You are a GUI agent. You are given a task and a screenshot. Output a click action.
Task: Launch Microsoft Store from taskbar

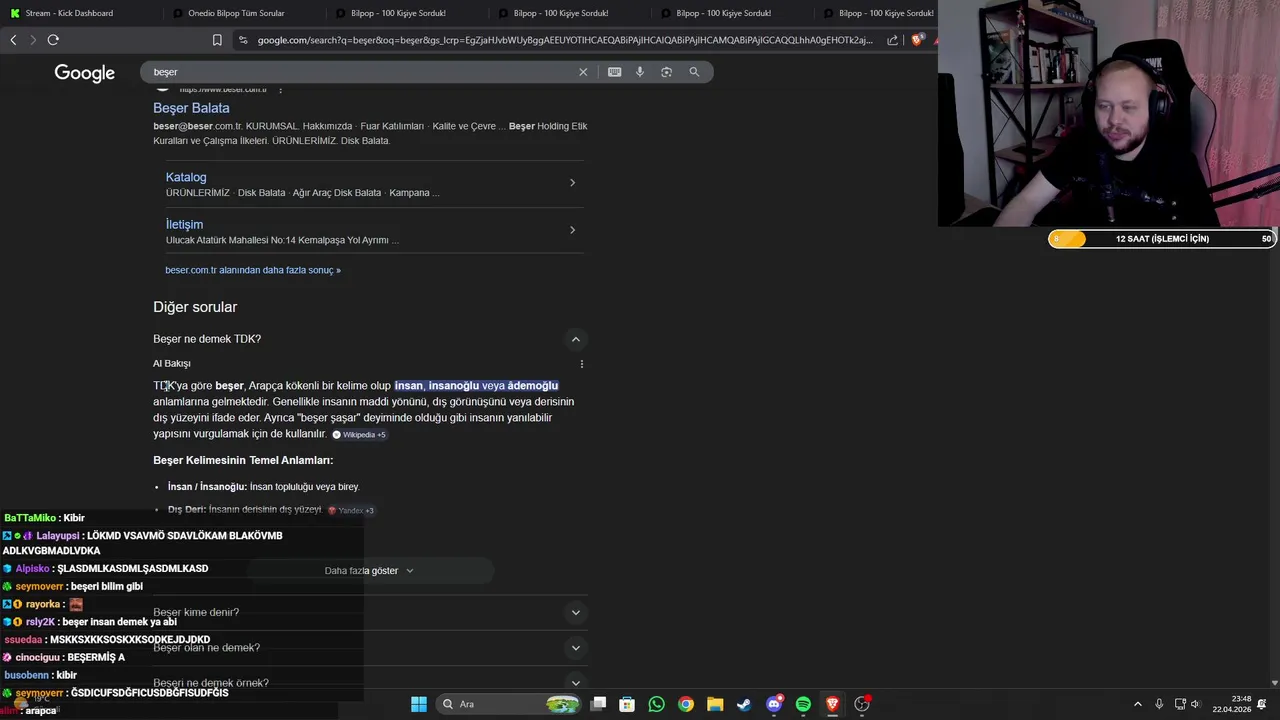pos(627,704)
